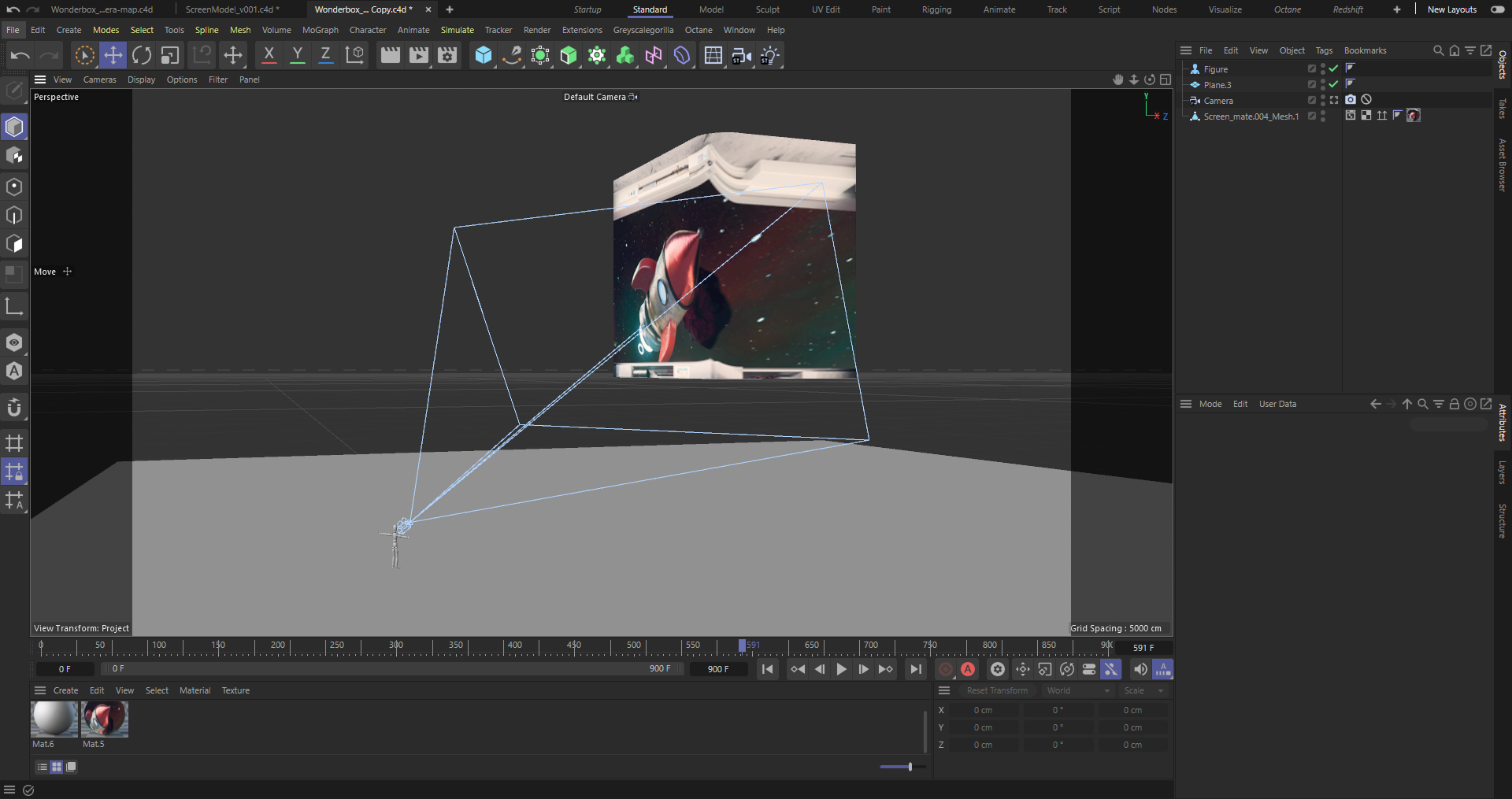Image resolution: width=1512 pixels, height=799 pixels.
Task: Select the Live Selection tool
Action: point(84,55)
